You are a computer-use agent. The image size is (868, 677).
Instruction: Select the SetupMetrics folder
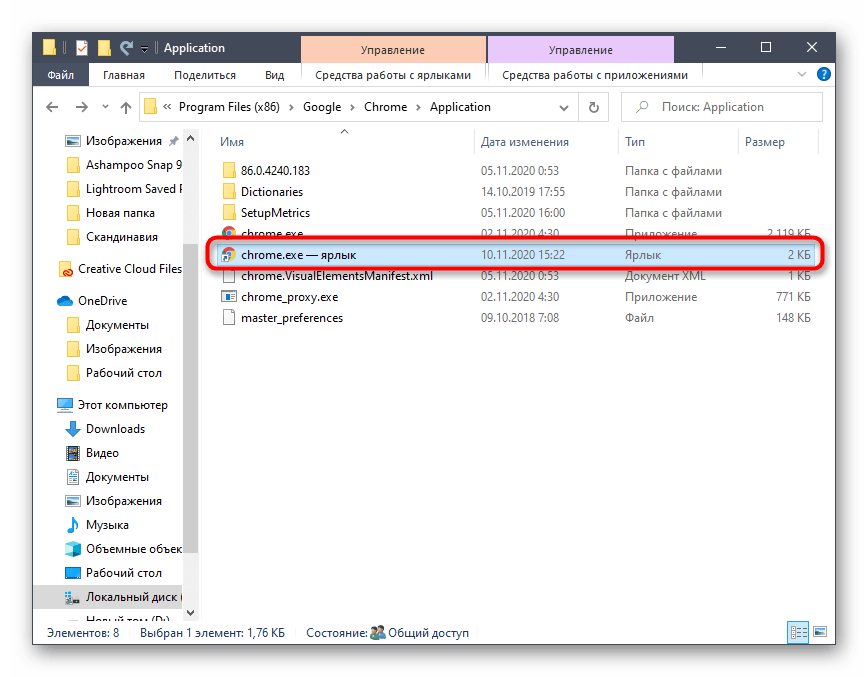pos(275,213)
